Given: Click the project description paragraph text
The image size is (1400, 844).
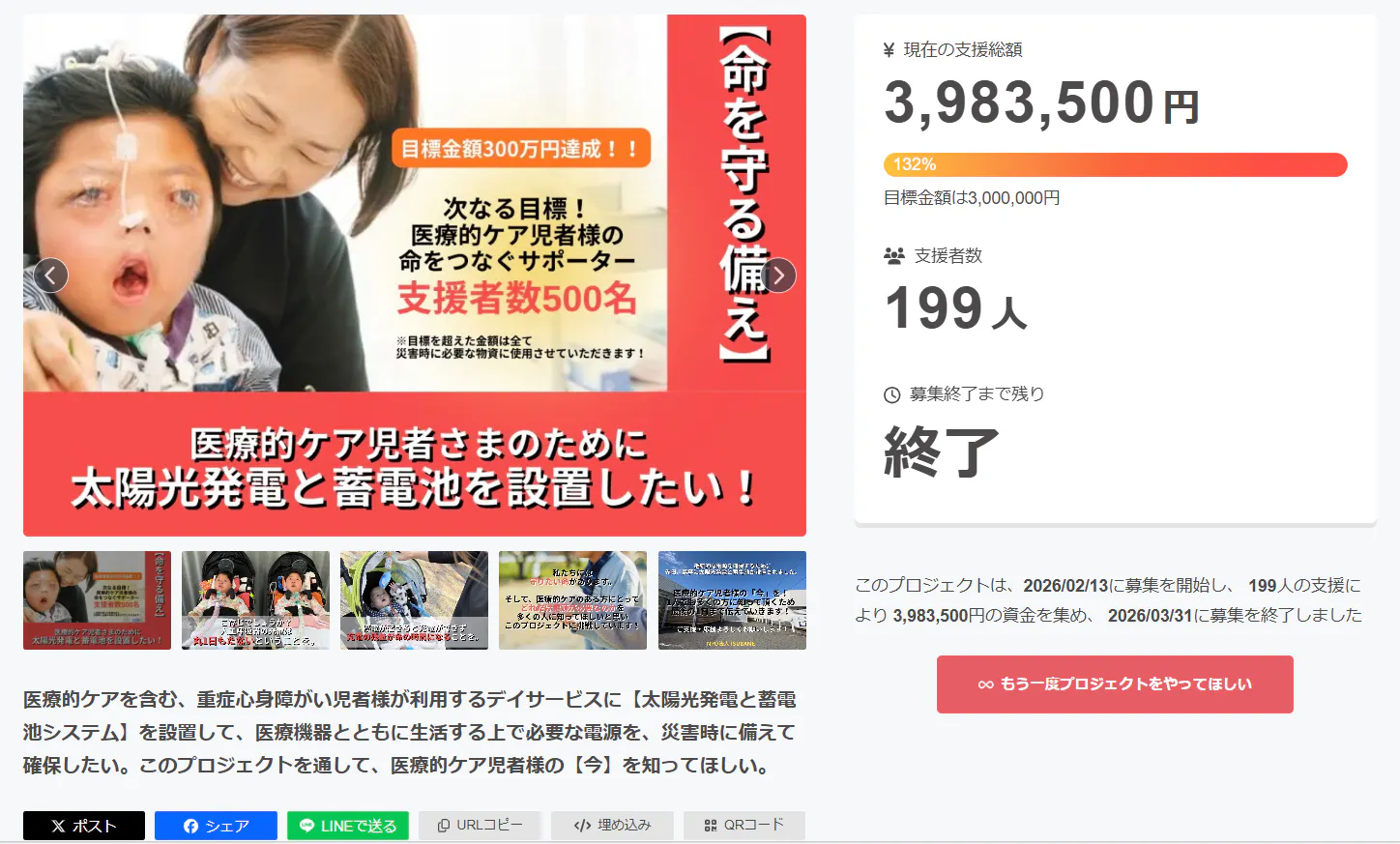Looking at the screenshot, I should click(x=410, y=732).
